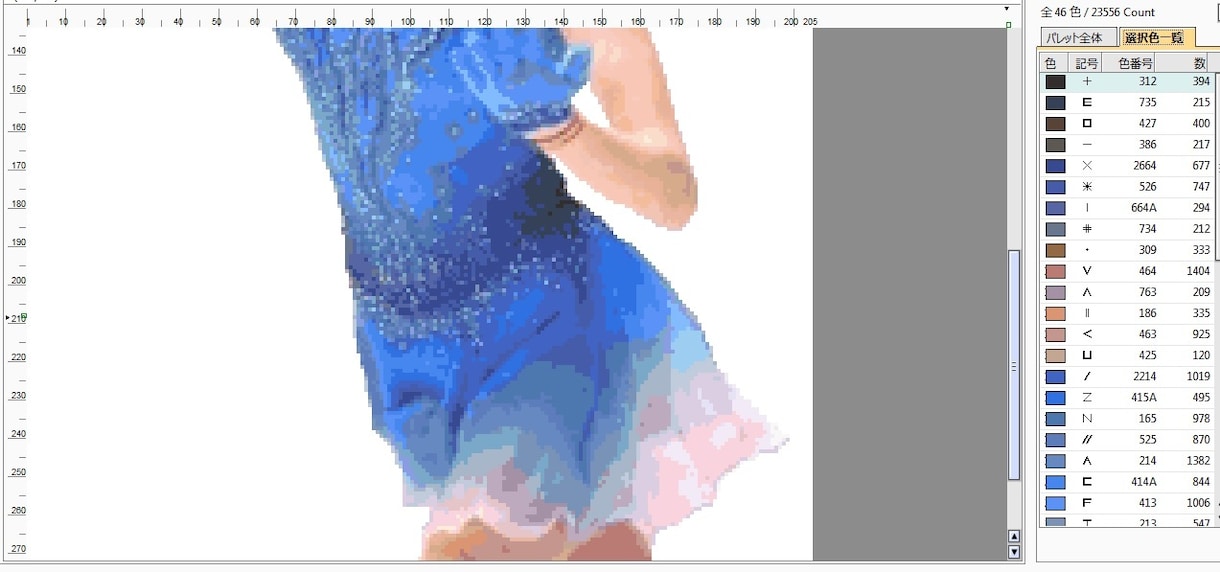Viewport: 1220px width, 572px height.
Task: Pick the orange swatch of color 186
Action: (x=1055, y=314)
